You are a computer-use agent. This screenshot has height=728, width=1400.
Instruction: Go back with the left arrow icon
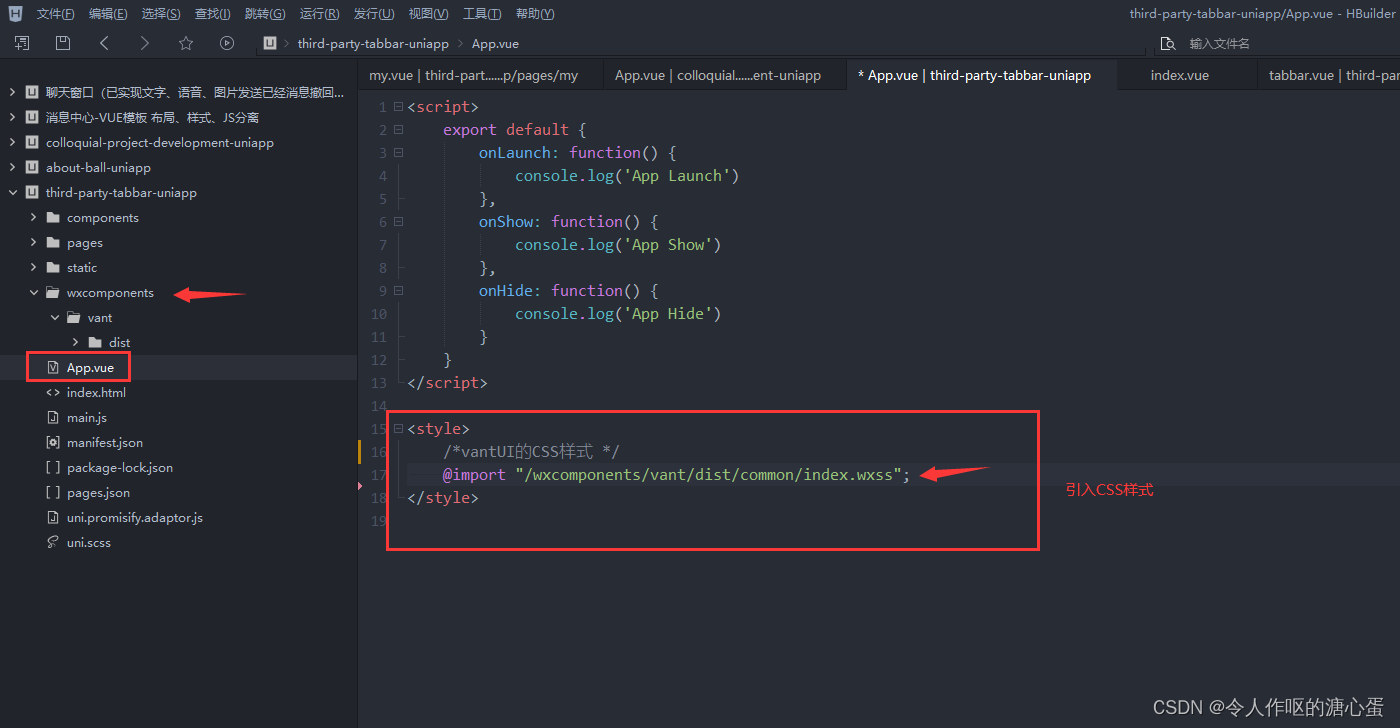(104, 43)
